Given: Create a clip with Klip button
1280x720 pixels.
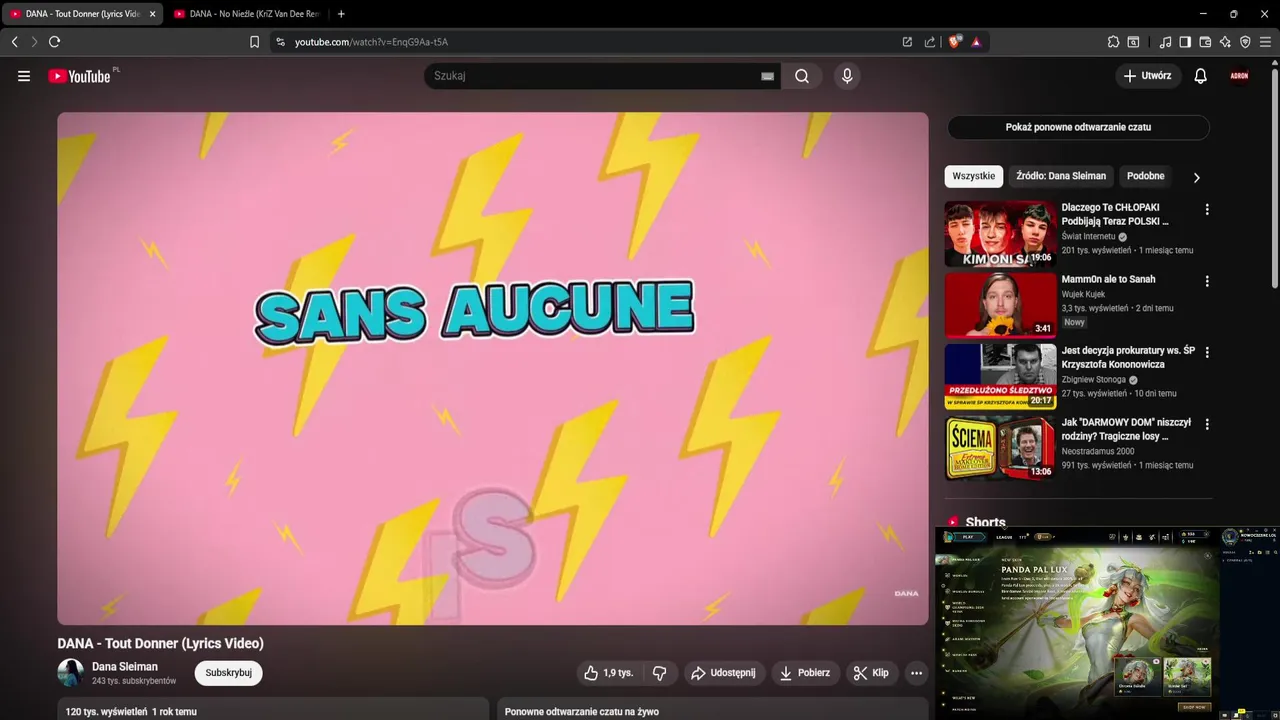Looking at the screenshot, I should pos(871,673).
